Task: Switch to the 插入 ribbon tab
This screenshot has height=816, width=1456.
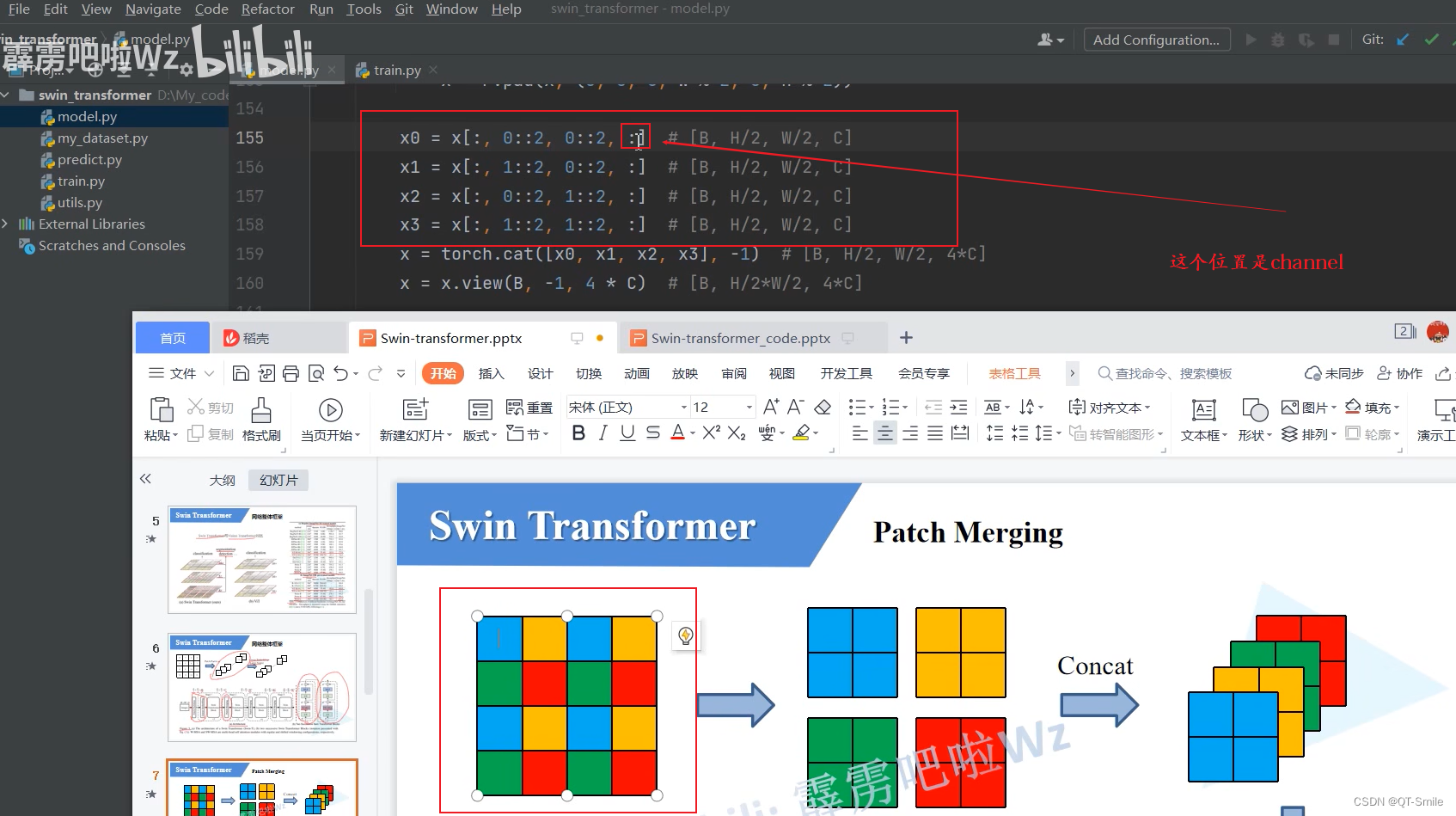Action: [492, 373]
